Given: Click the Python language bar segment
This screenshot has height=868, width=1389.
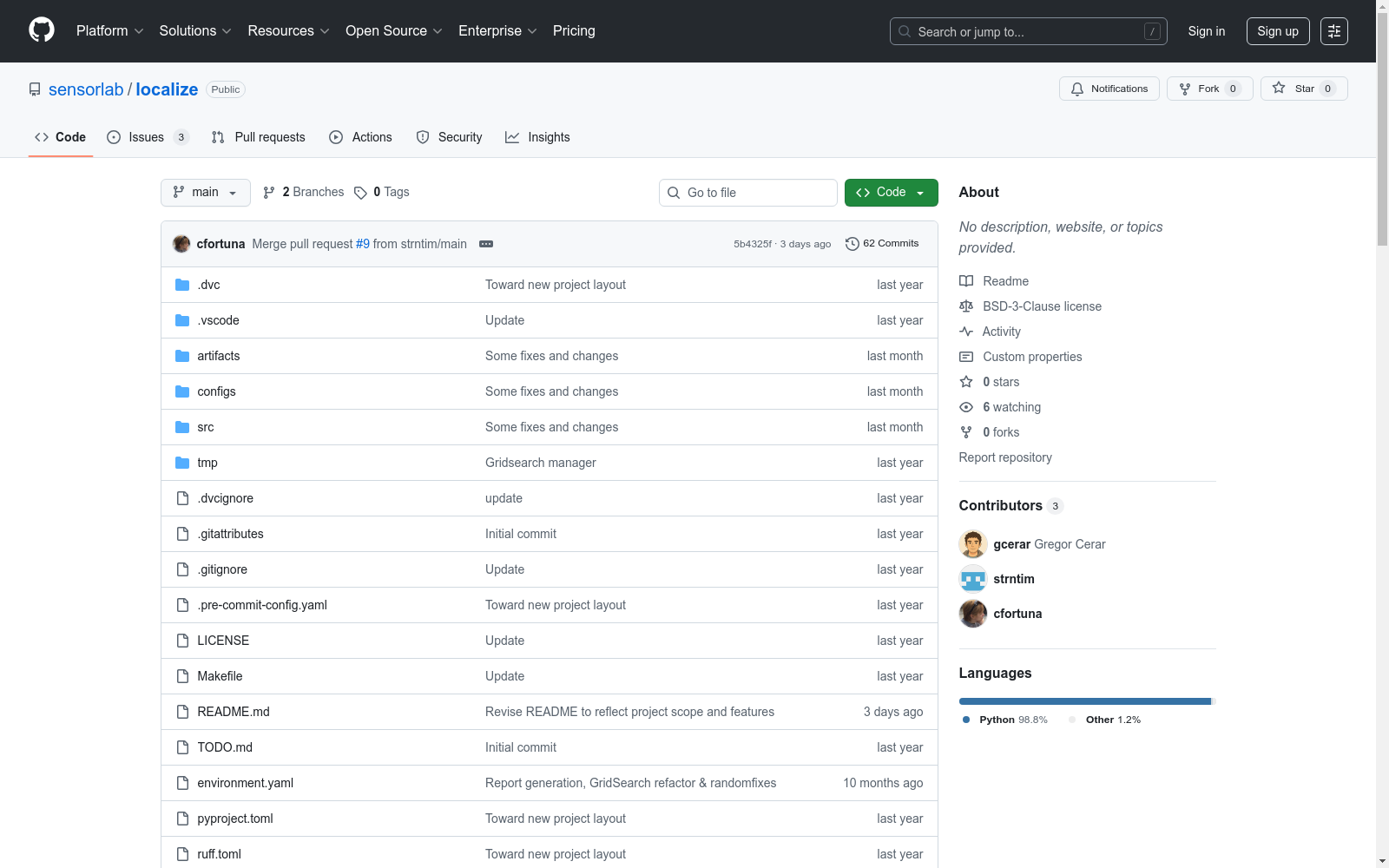Looking at the screenshot, I should point(1085,701).
